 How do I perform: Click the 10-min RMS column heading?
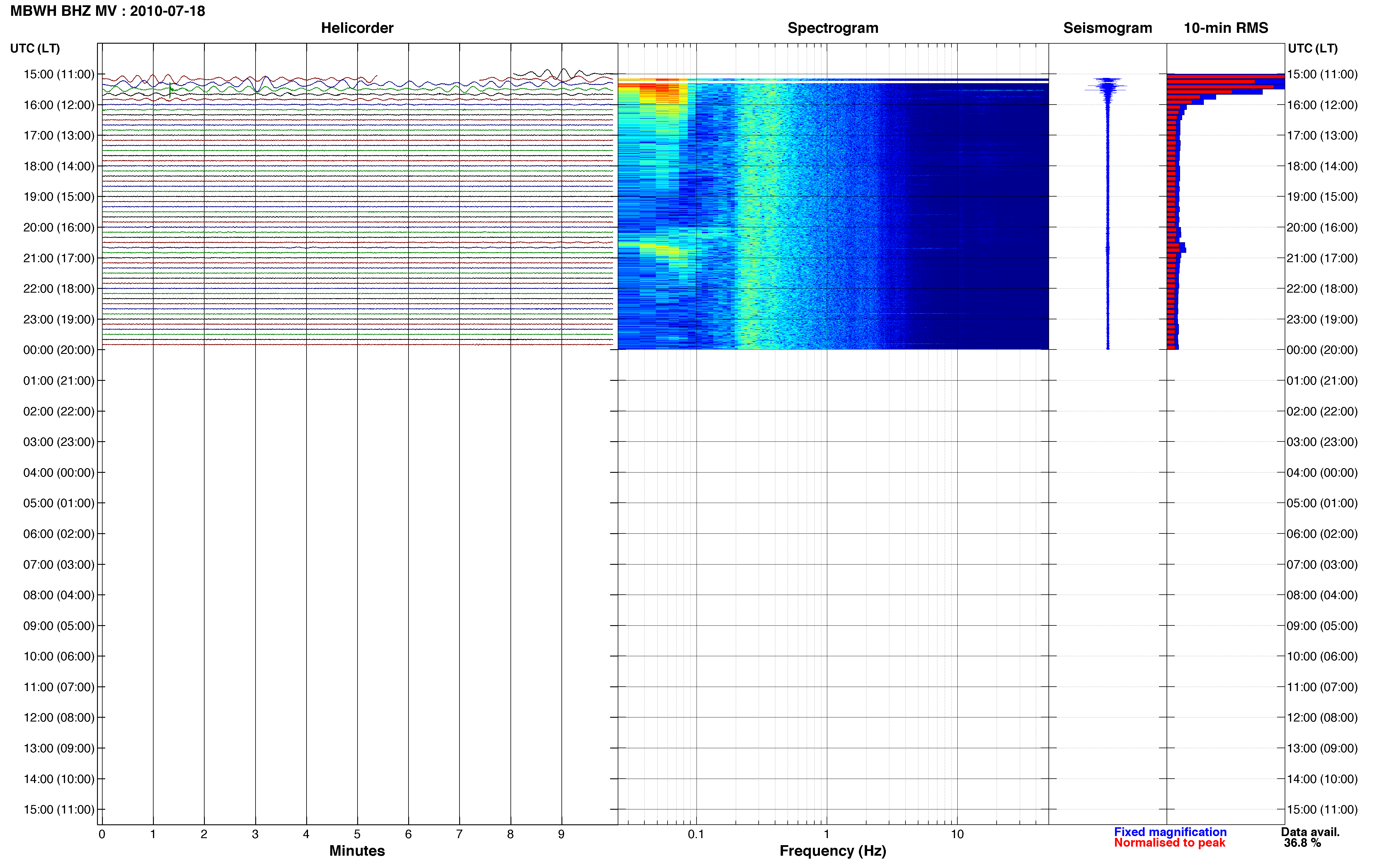tap(1225, 28)
